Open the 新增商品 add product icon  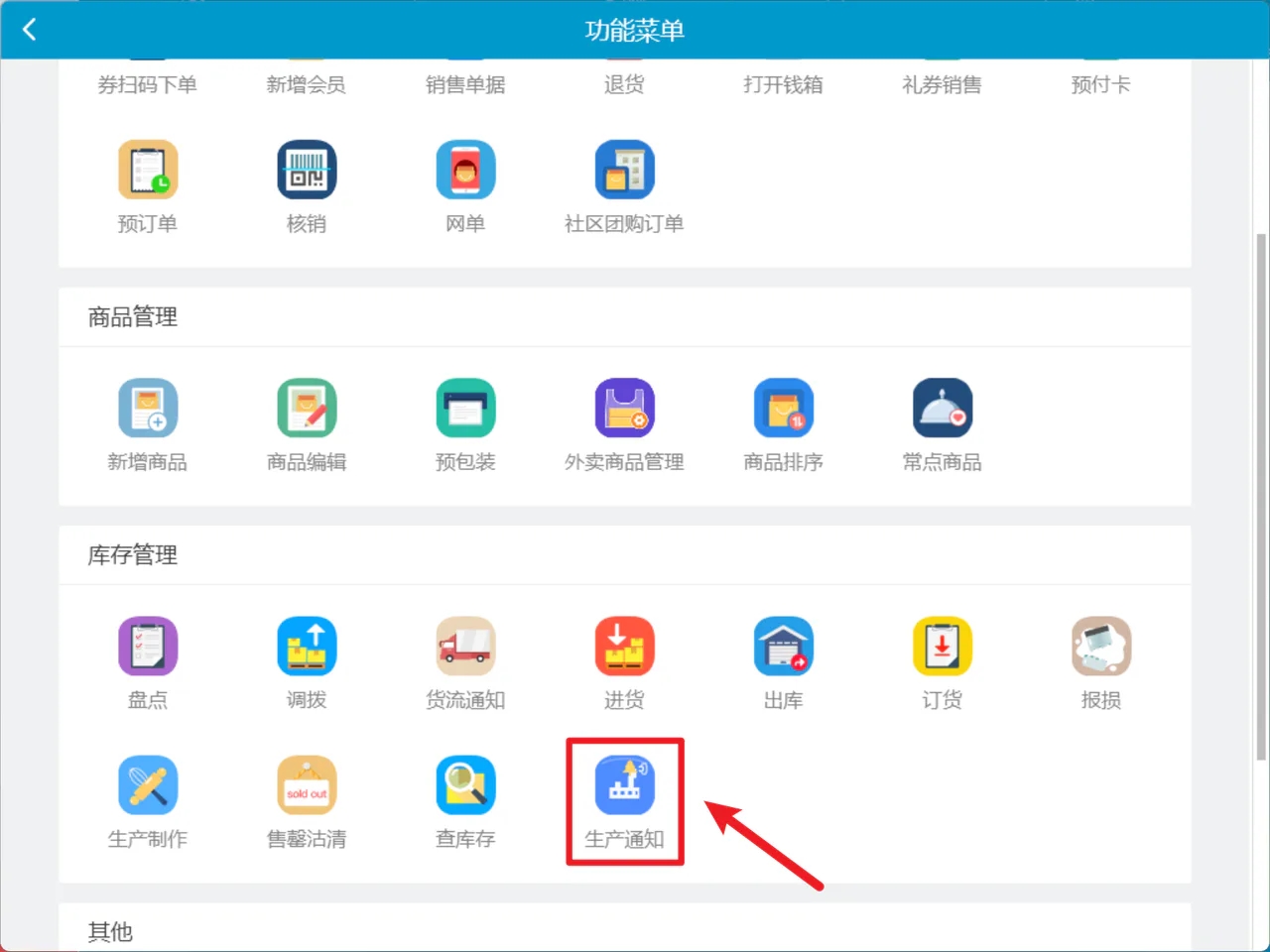point(148,408)
